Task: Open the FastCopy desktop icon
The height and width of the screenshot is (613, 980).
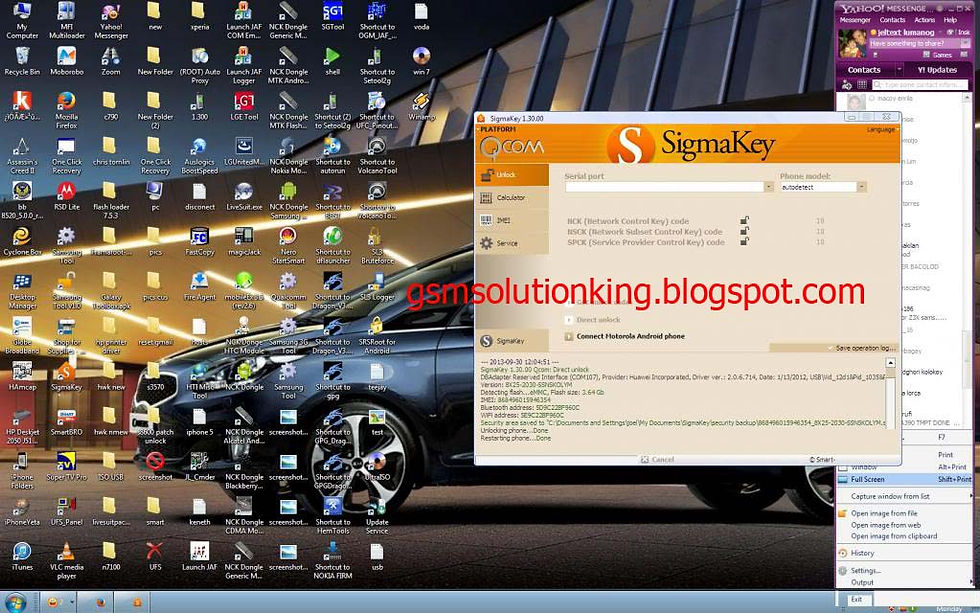Action: (199, 242)
